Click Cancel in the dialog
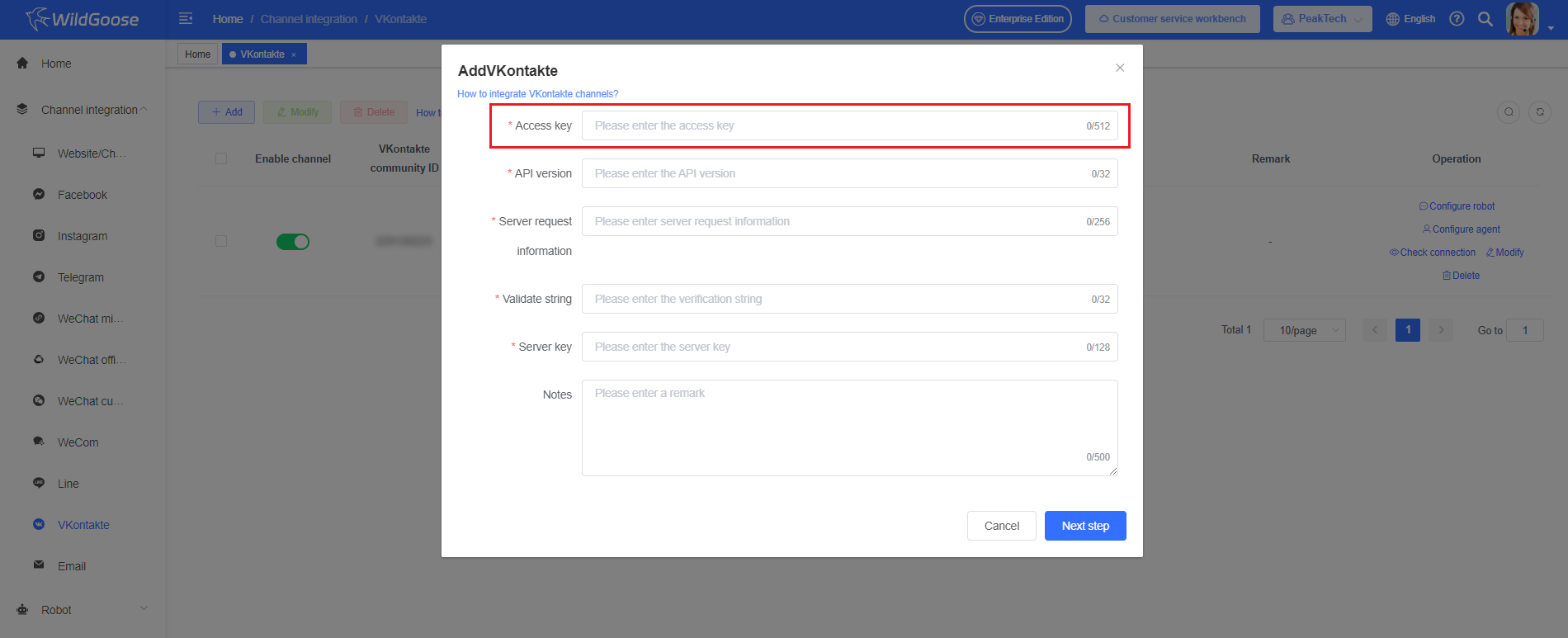 1002,526
